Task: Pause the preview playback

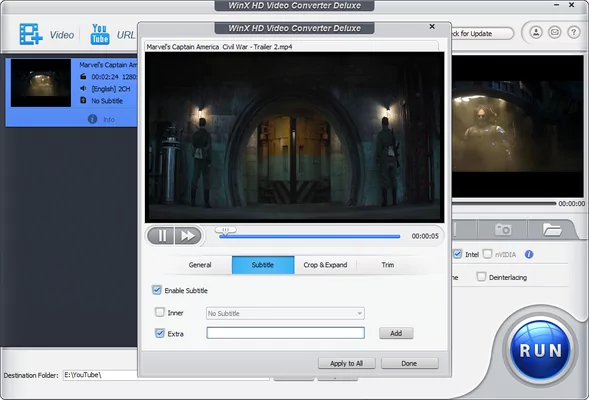Action: pyautogui.click(x=162, y=236)
